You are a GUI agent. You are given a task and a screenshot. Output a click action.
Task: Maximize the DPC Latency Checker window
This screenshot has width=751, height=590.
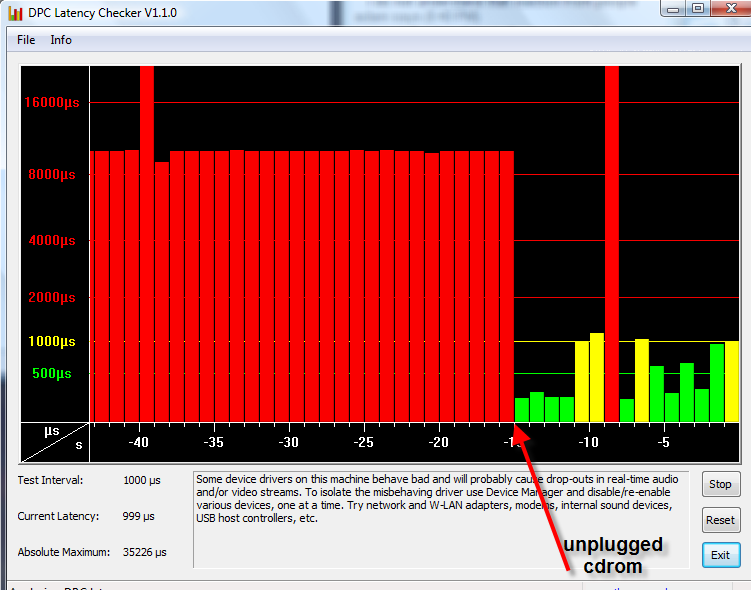(698, 9)
